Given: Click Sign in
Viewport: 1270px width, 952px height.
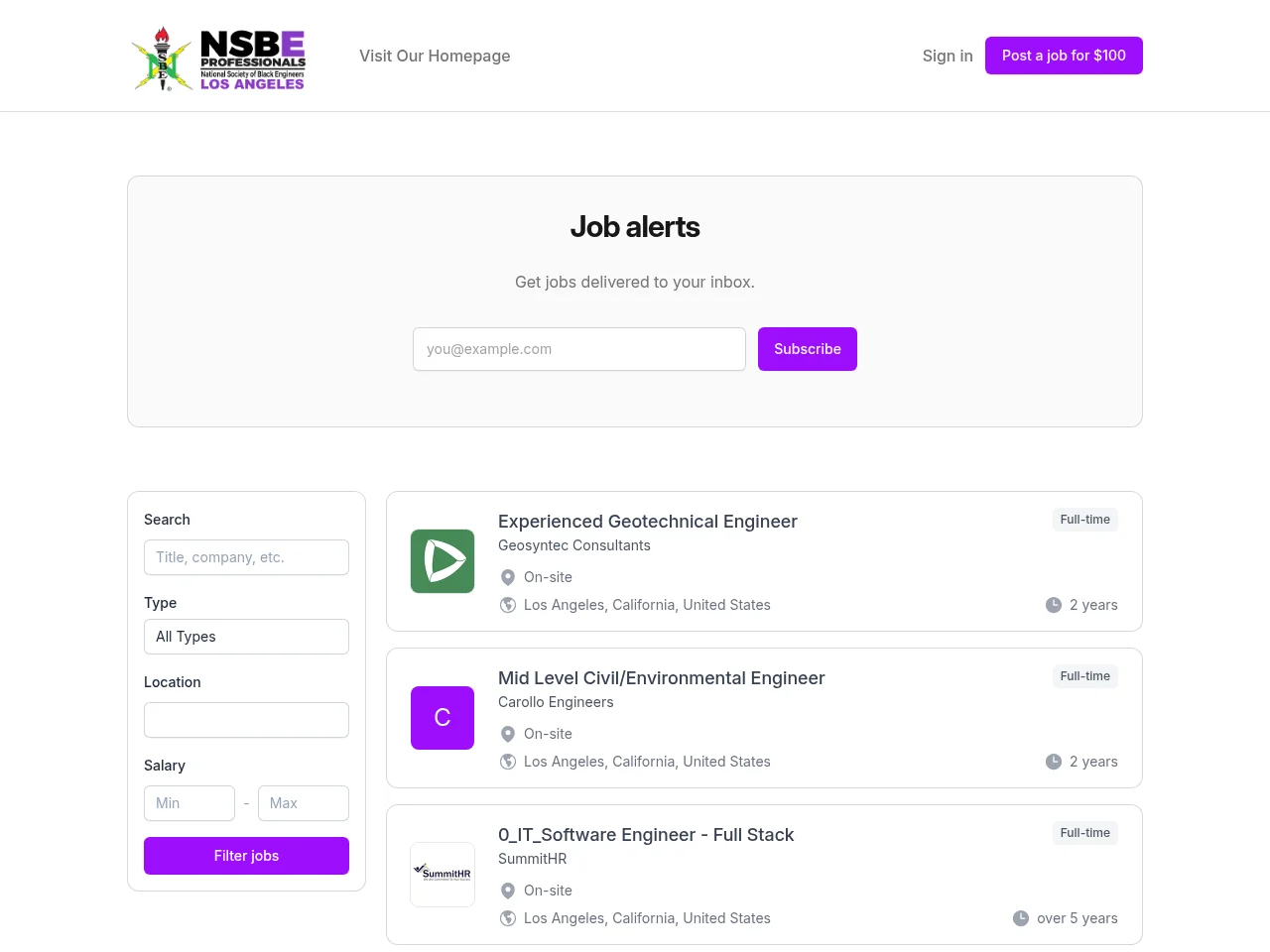Looking at the screenshot, I should (x=948, y=56).
